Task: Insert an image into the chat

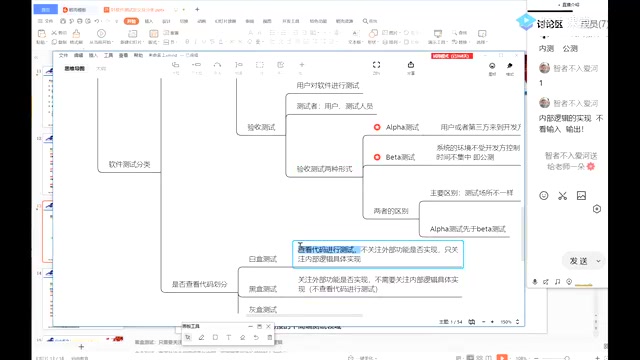Action: pos(581,196)
